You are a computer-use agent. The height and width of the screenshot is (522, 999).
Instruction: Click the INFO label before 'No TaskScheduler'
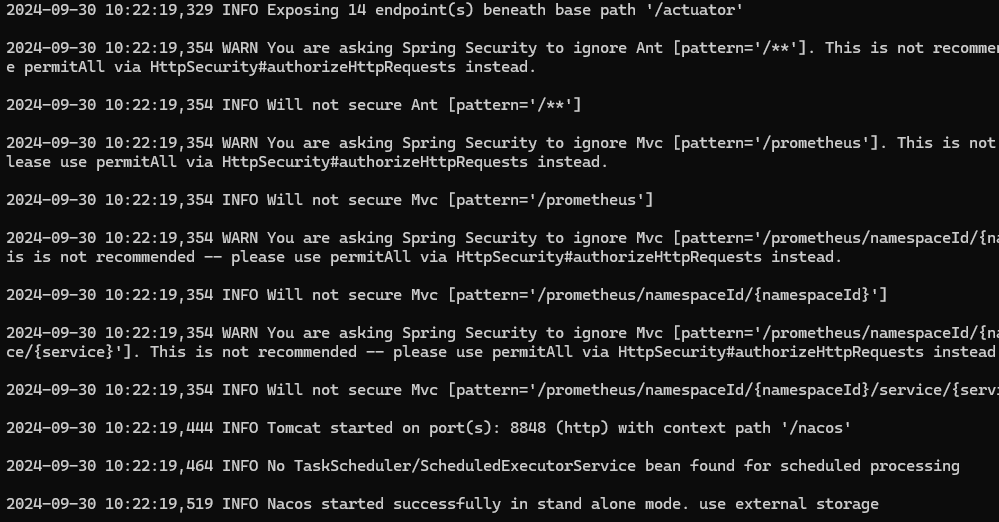[240, 466]
